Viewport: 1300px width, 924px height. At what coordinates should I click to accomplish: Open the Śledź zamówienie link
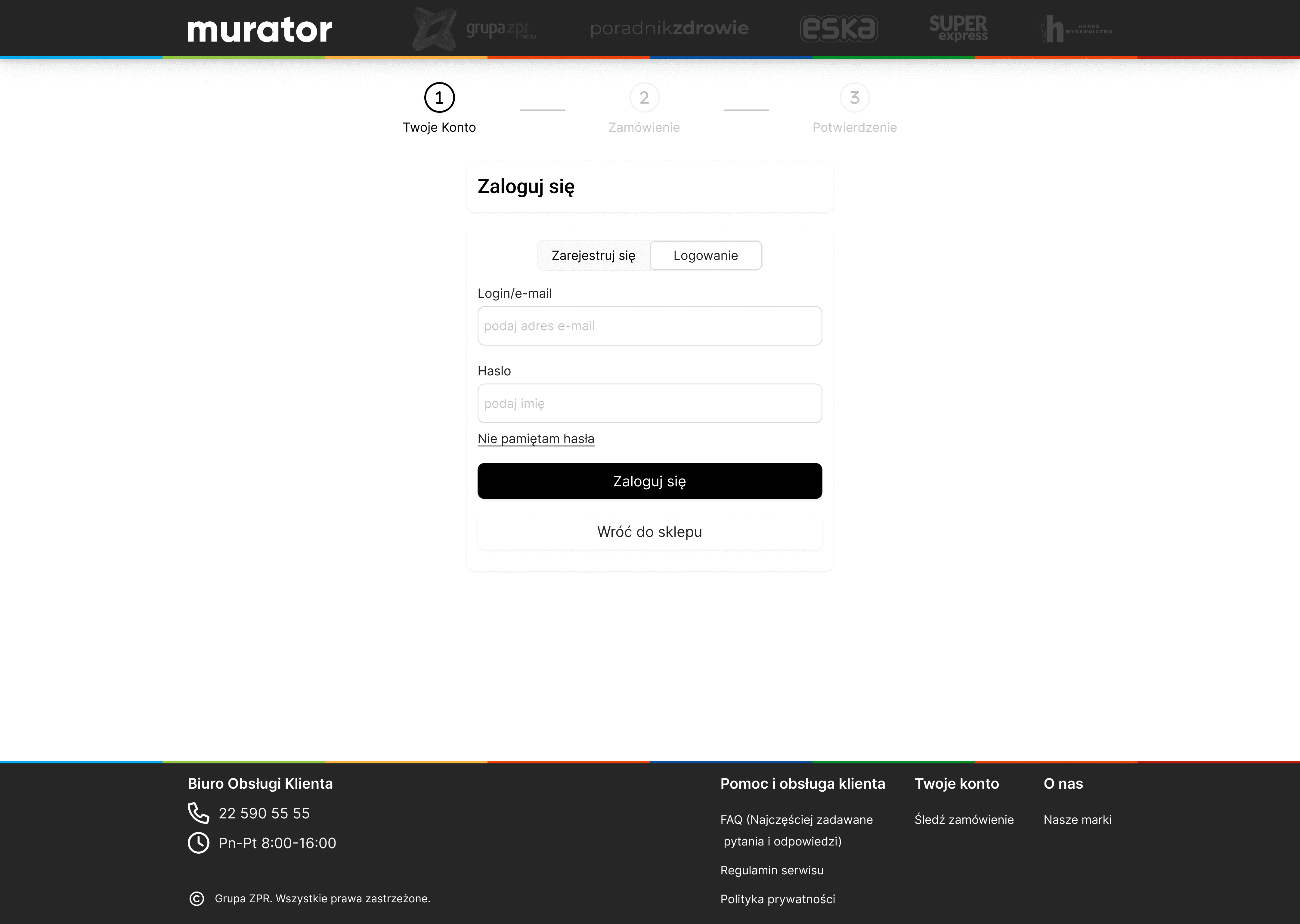(x=964, y=819)
